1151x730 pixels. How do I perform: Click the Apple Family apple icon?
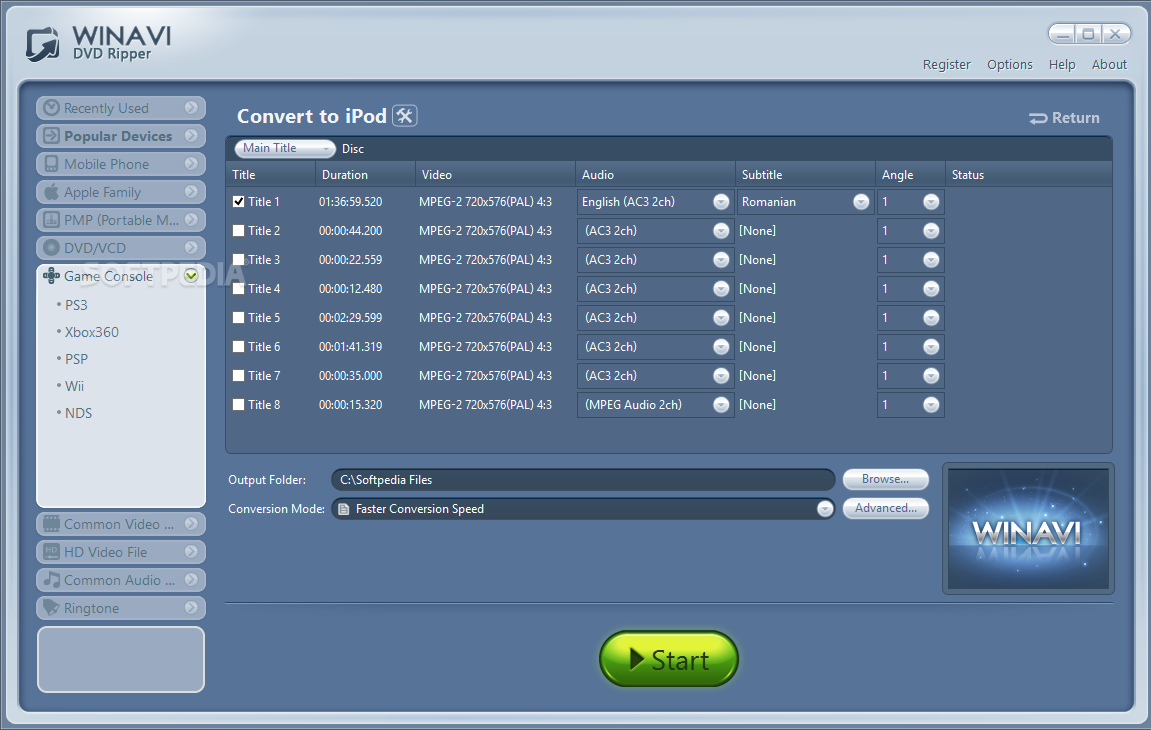51,192
